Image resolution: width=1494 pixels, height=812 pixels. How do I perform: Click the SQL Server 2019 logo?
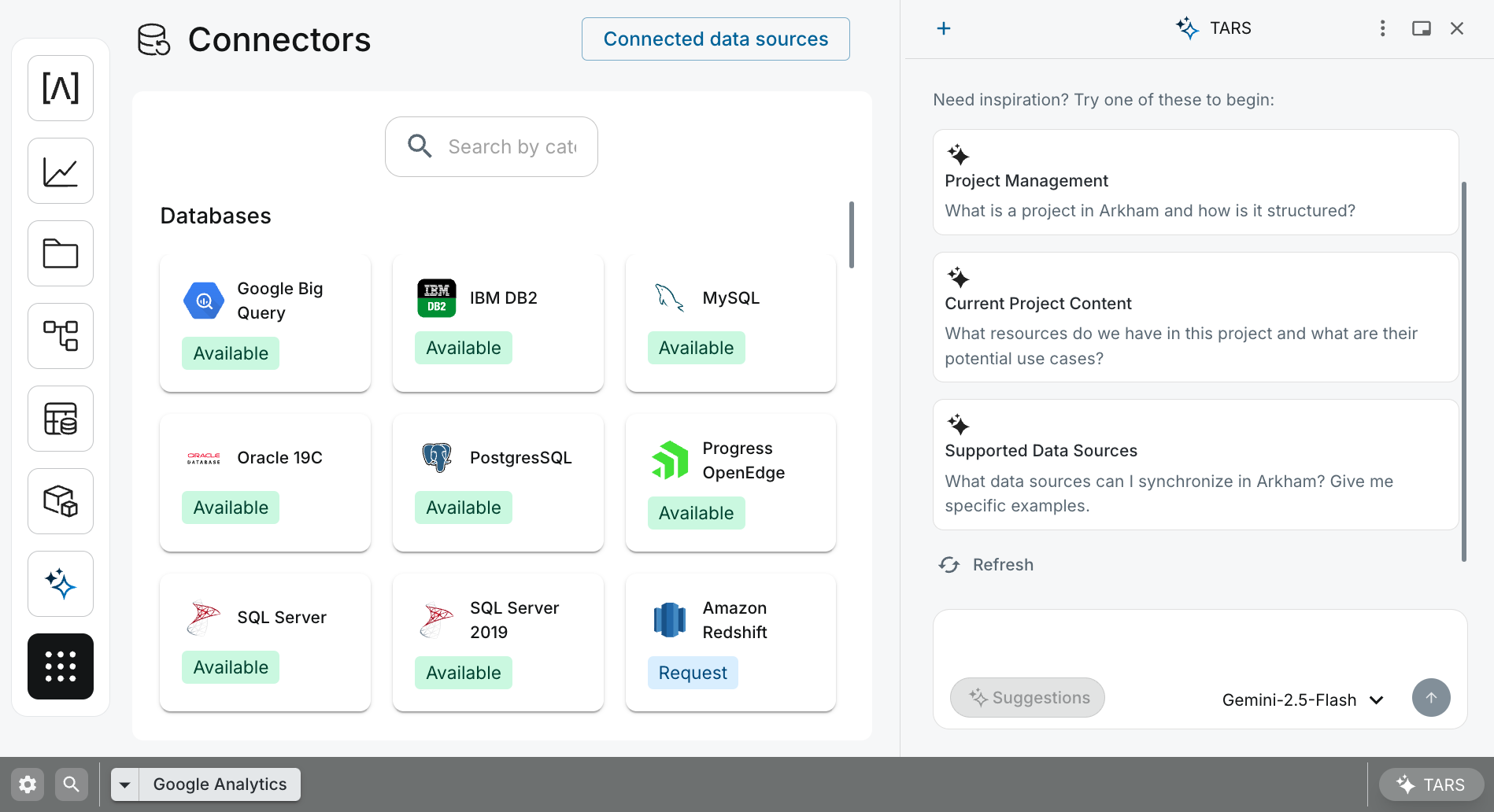coord(437,620)
